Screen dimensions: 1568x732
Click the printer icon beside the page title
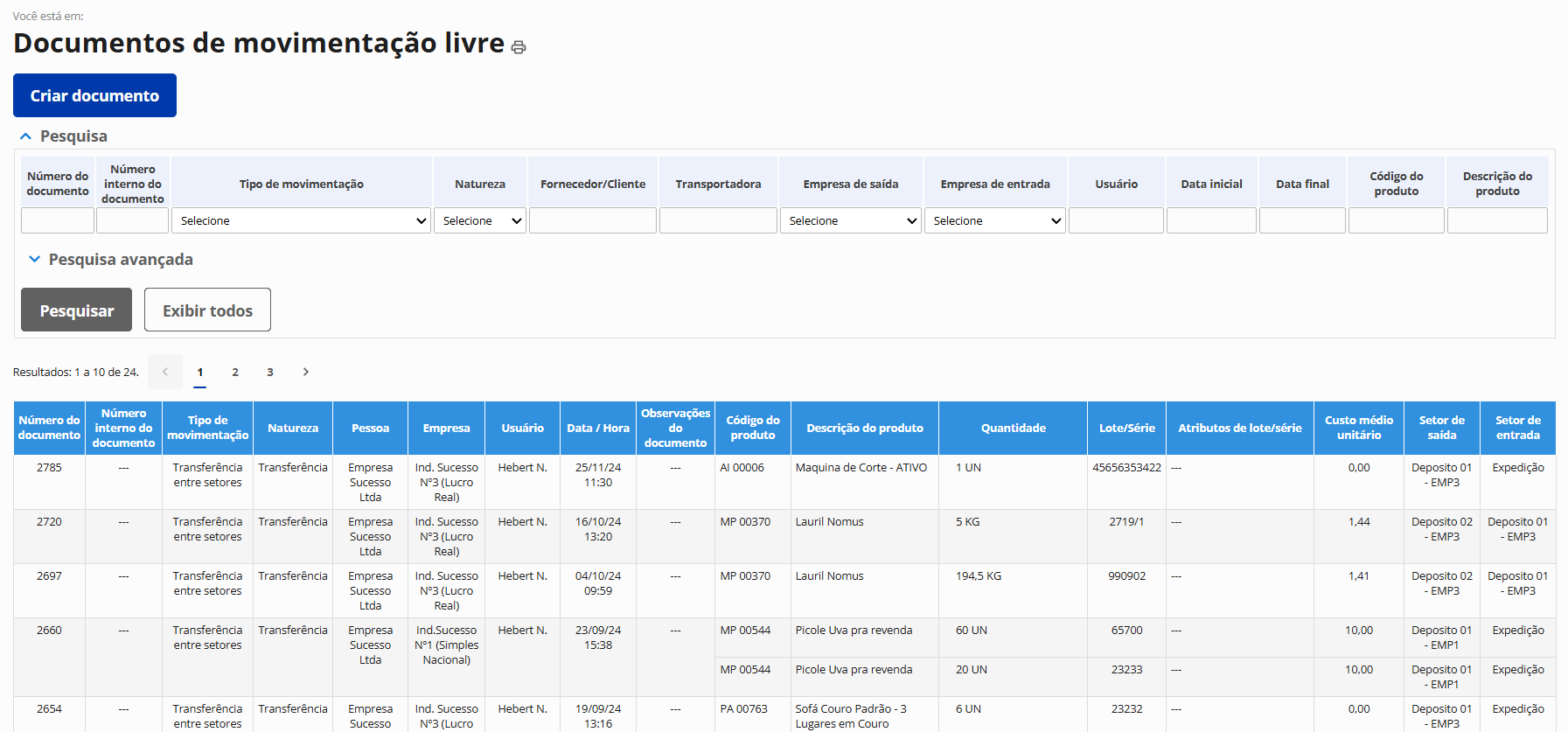pyautogui.click(x=519, y=47)
